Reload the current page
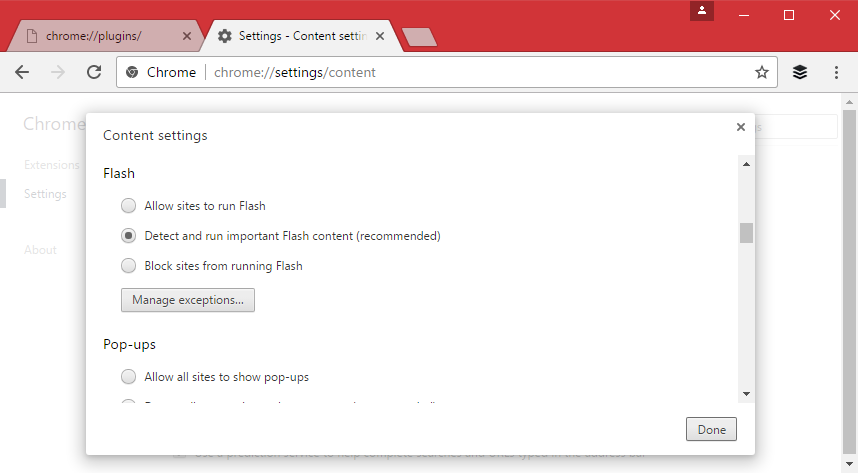This screenshot has width=858, height=473. (94, 72)
